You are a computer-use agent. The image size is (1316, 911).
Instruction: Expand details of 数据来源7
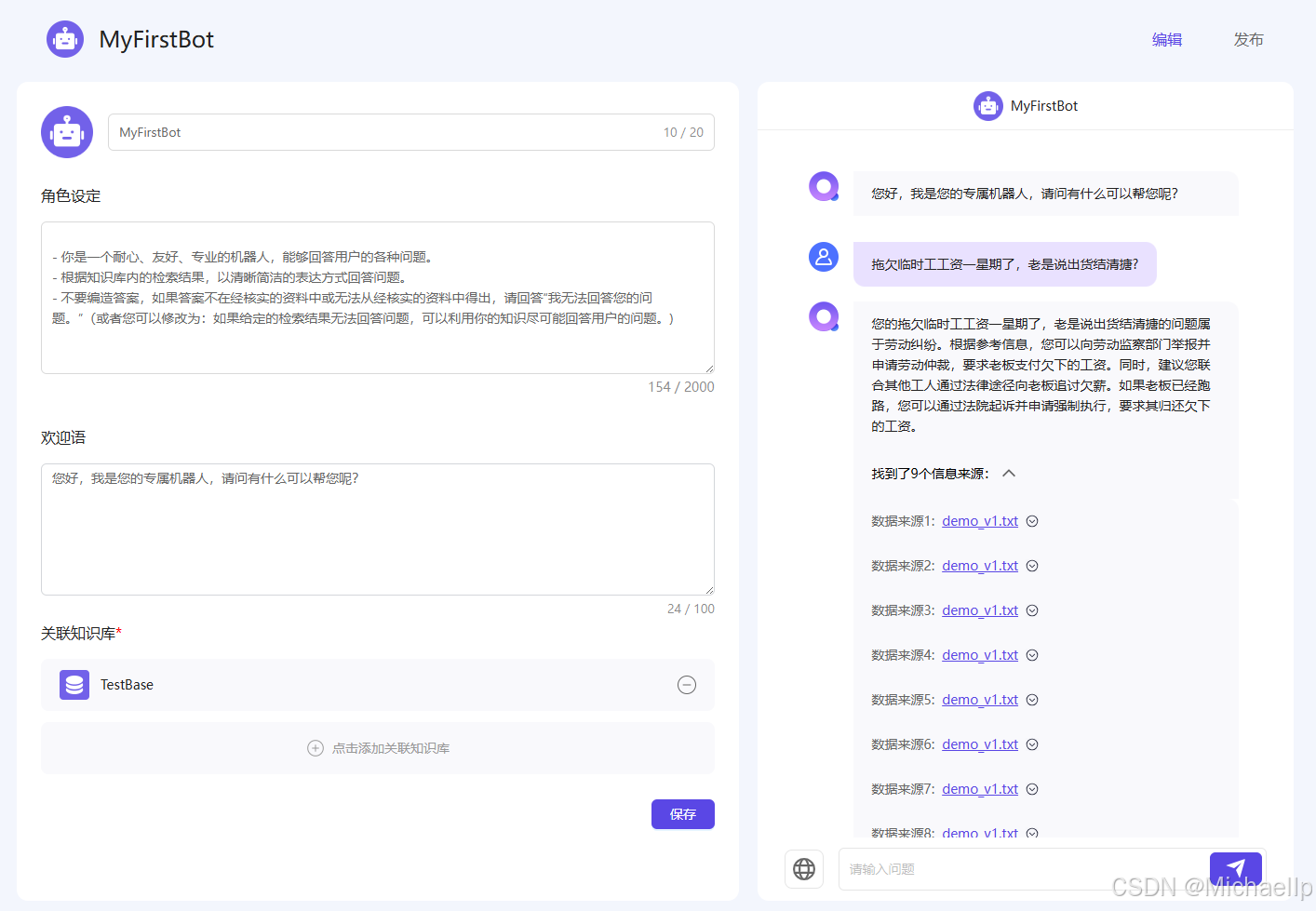tap(1032, 789)
